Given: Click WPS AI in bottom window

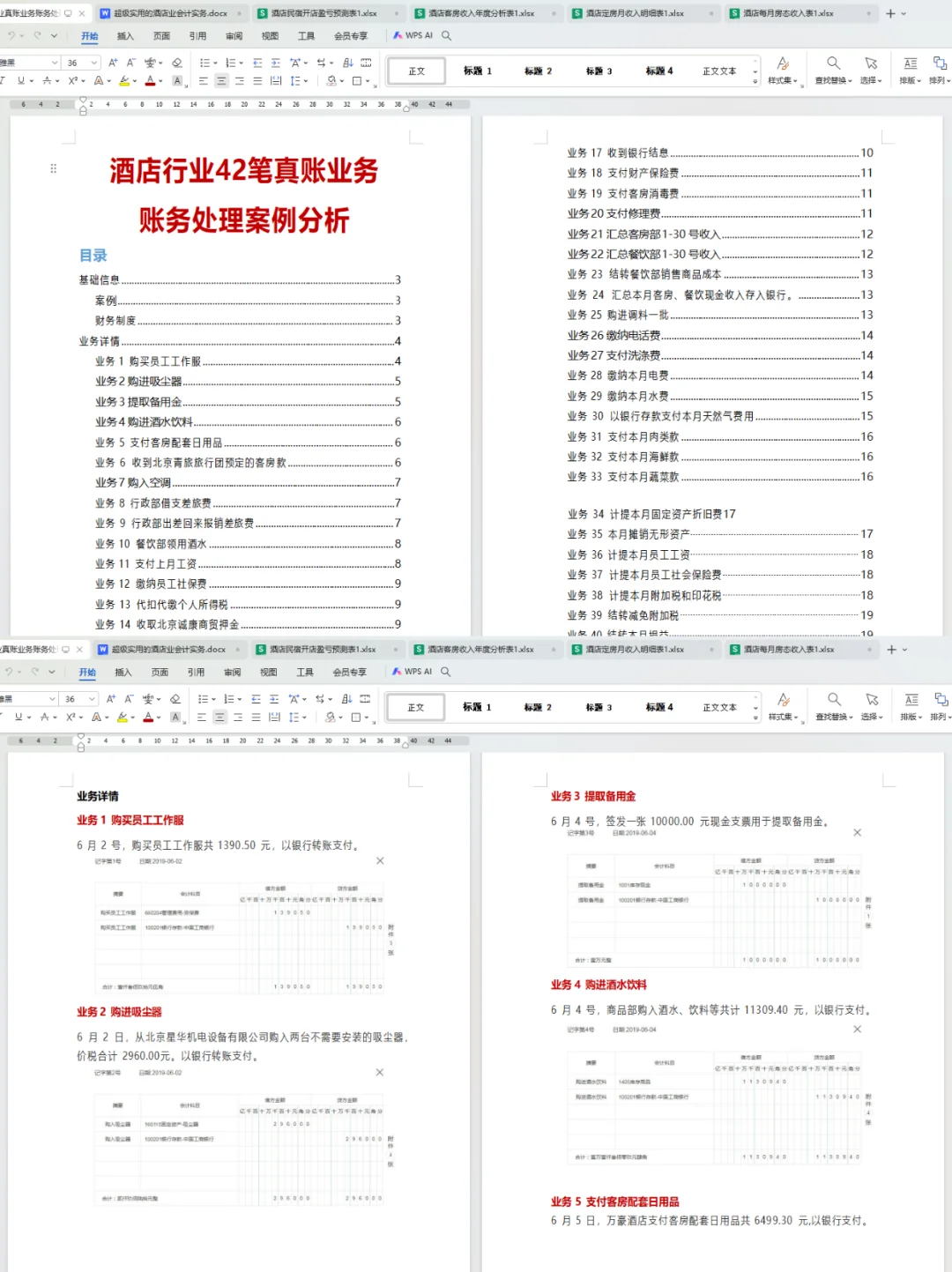Looking at the screenshot, I should pos(413,672).
